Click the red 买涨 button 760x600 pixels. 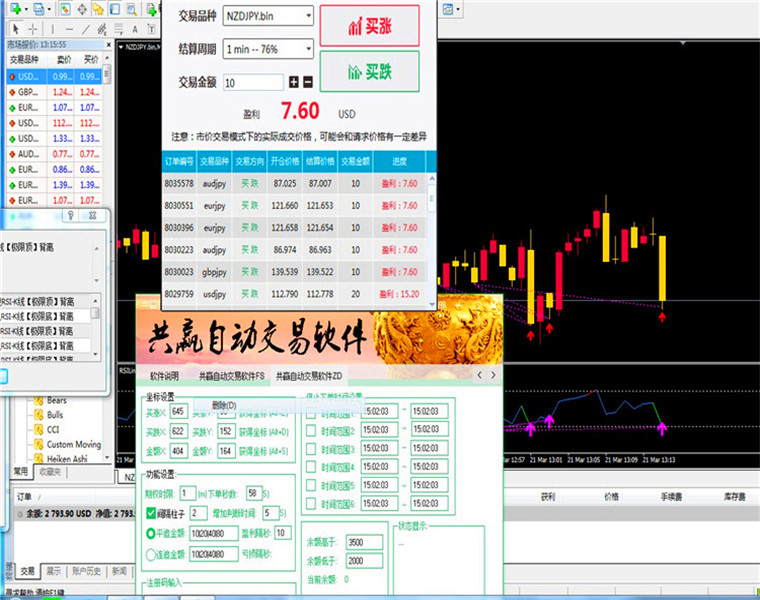point(369,26)
